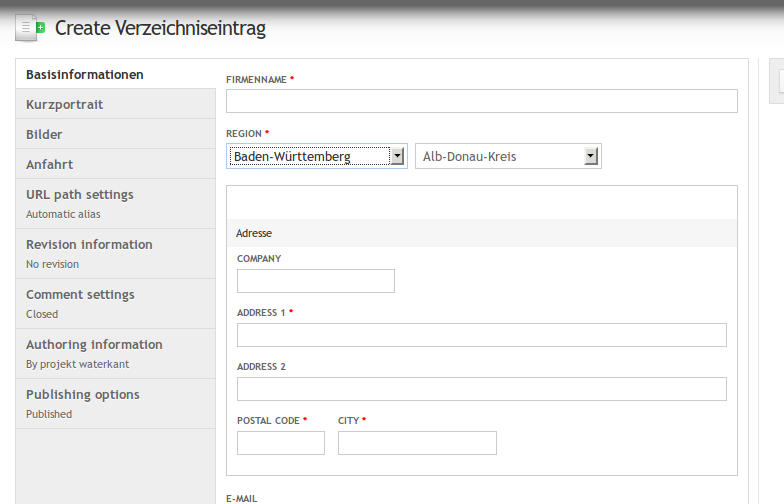Click the document icon beside the page title

point(30,28)
